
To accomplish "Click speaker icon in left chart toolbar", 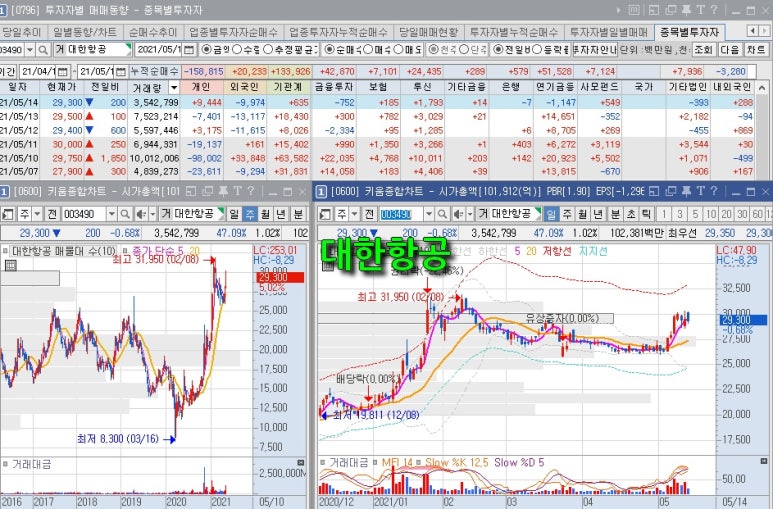I will point(141,214).
